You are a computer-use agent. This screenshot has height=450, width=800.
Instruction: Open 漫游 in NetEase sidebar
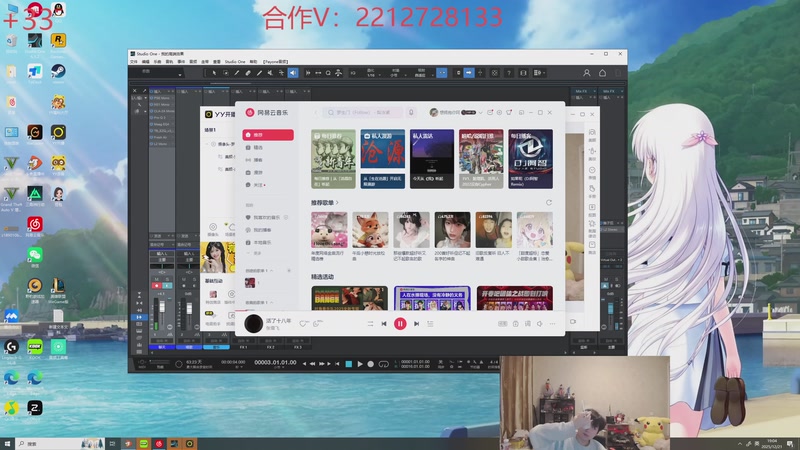268,172
